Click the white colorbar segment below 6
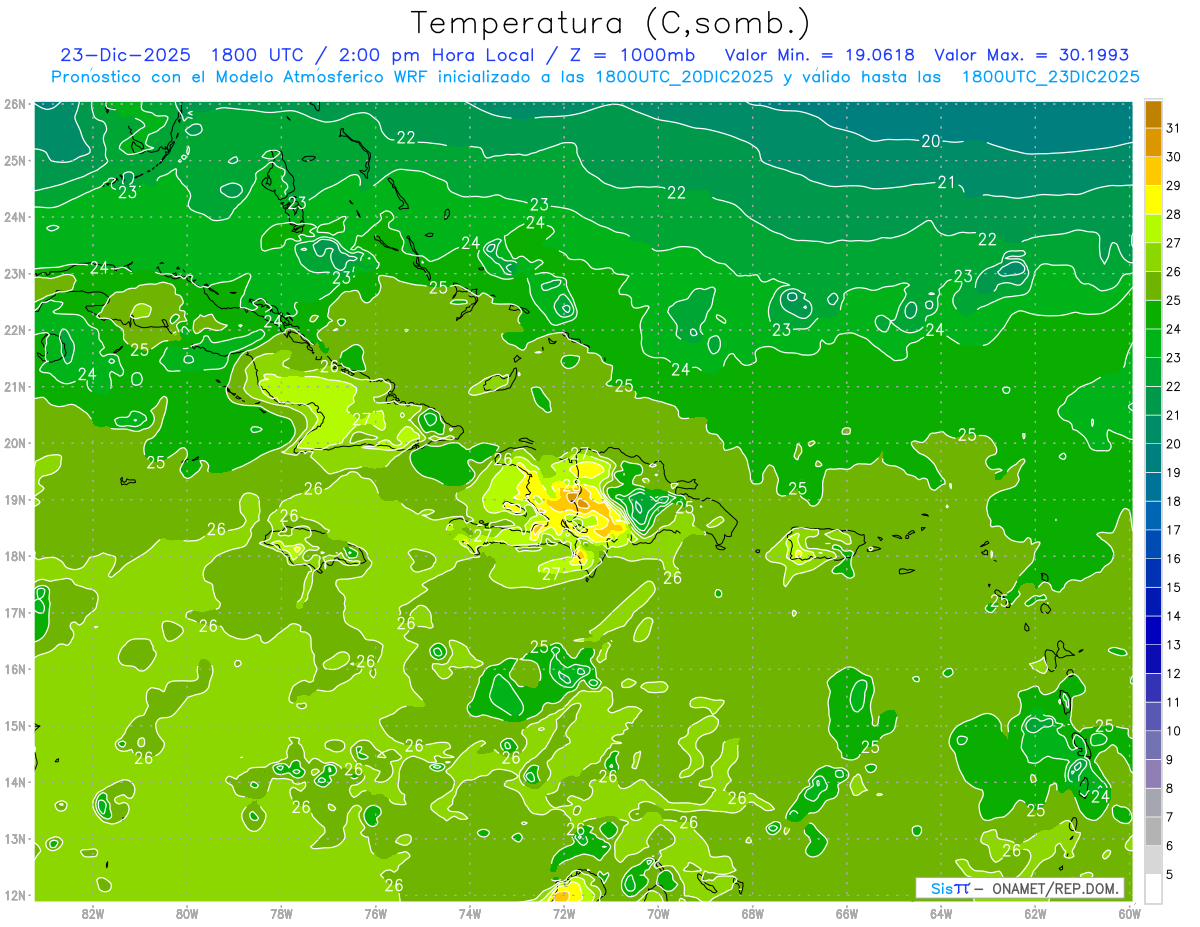This screenshot has height=927, width=1200. pos(1153,888)
